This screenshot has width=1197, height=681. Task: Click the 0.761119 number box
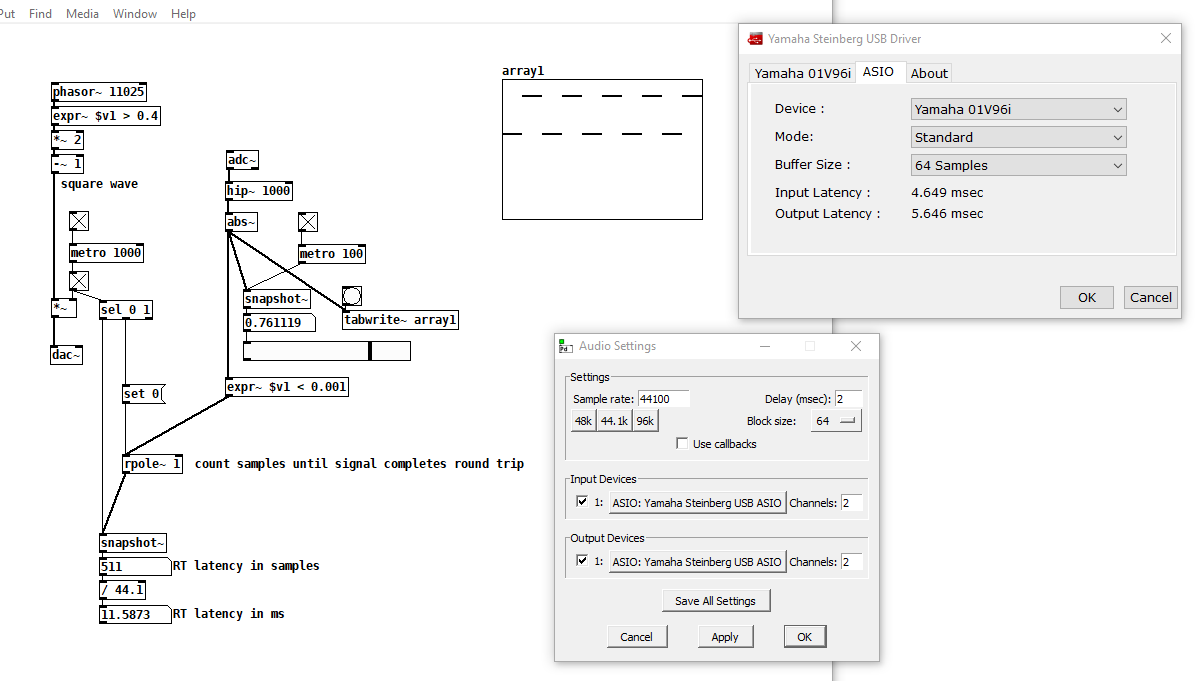pyautogui.click(x=279, y=323)
